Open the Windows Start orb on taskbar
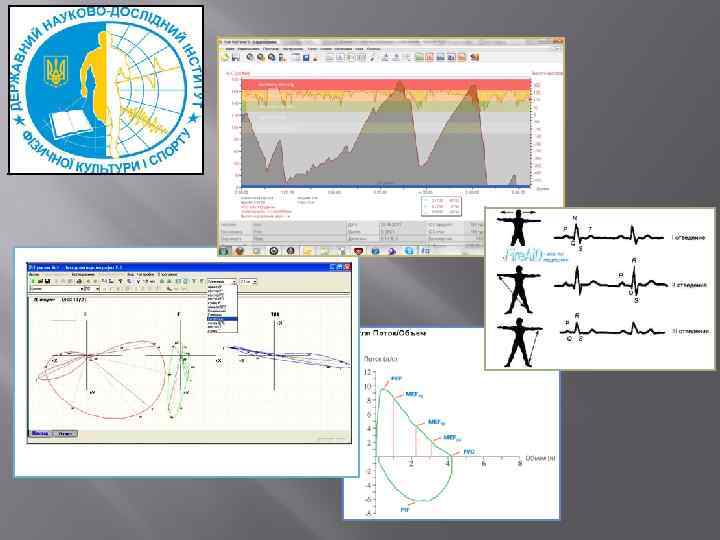Image resolution: width=720 pixels, height=540 pixels. (224, 251)
